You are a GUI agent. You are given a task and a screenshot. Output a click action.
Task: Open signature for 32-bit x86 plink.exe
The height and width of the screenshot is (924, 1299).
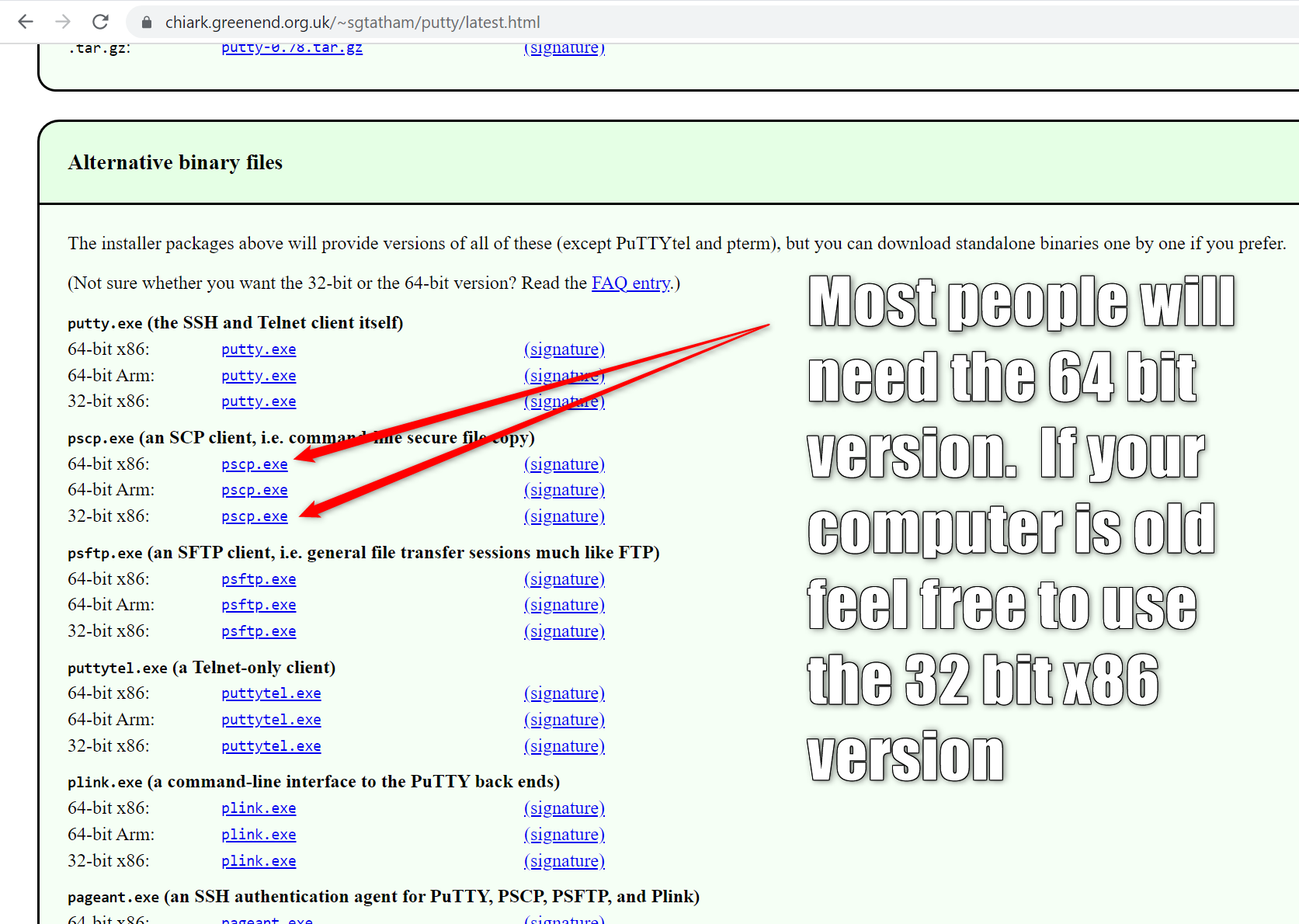(x=564, y=861)
